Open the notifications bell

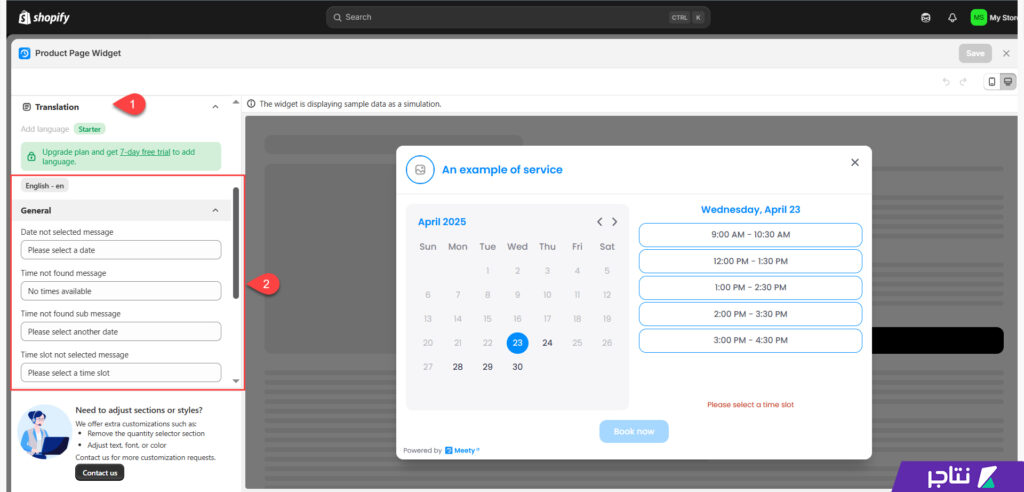[x=952, y=18]
